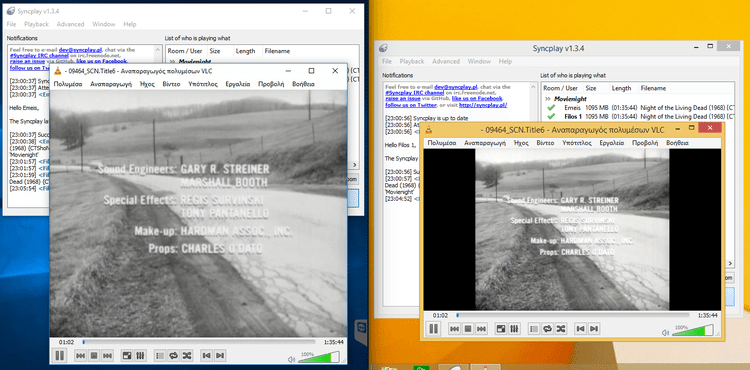Click dev@syncplay.pl link in right Syncplay
Screen dimensions: 750x370
pyautogui.click(x=456, y=87)
